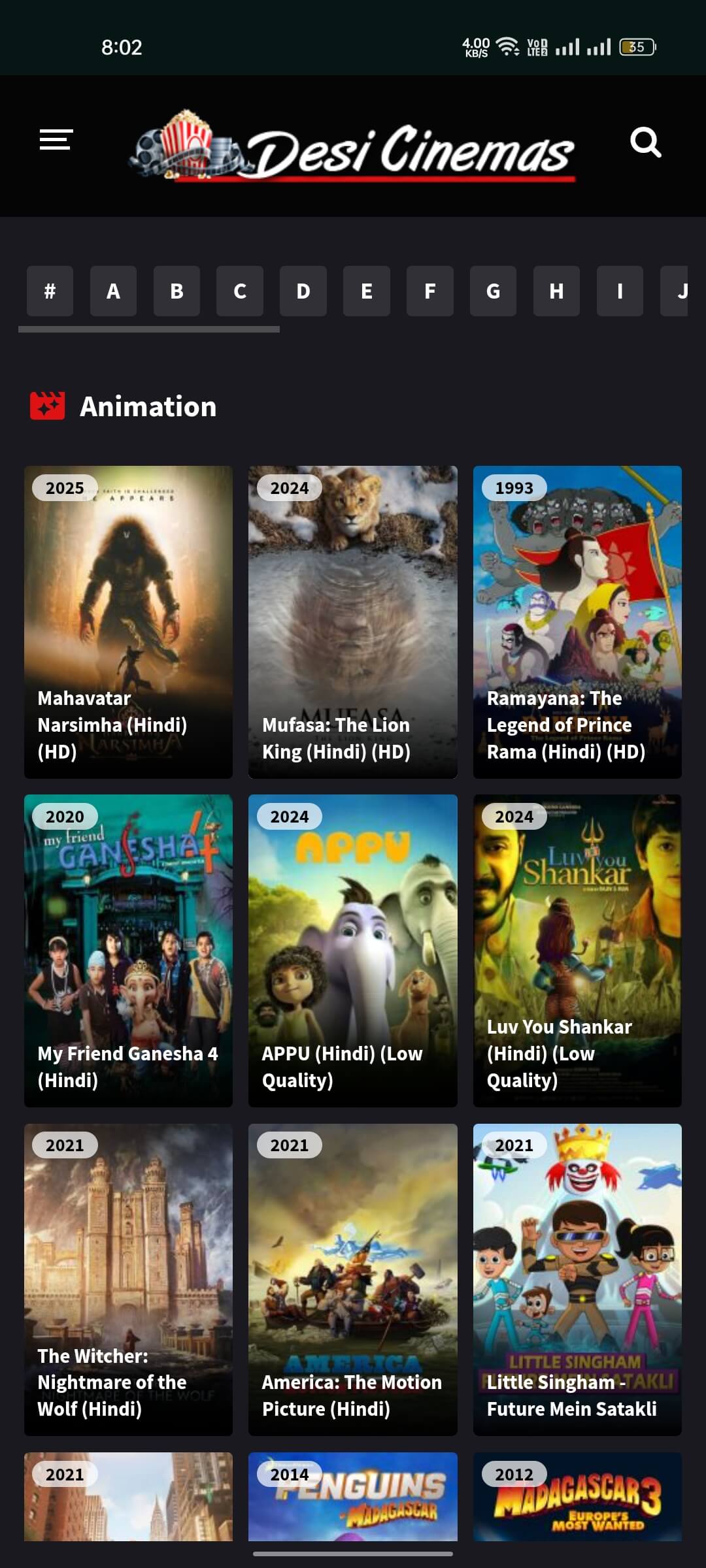Open APPU (Hindi) Low Quality movie
Screen dimensions: 706x1568
[x=353, y=951]
